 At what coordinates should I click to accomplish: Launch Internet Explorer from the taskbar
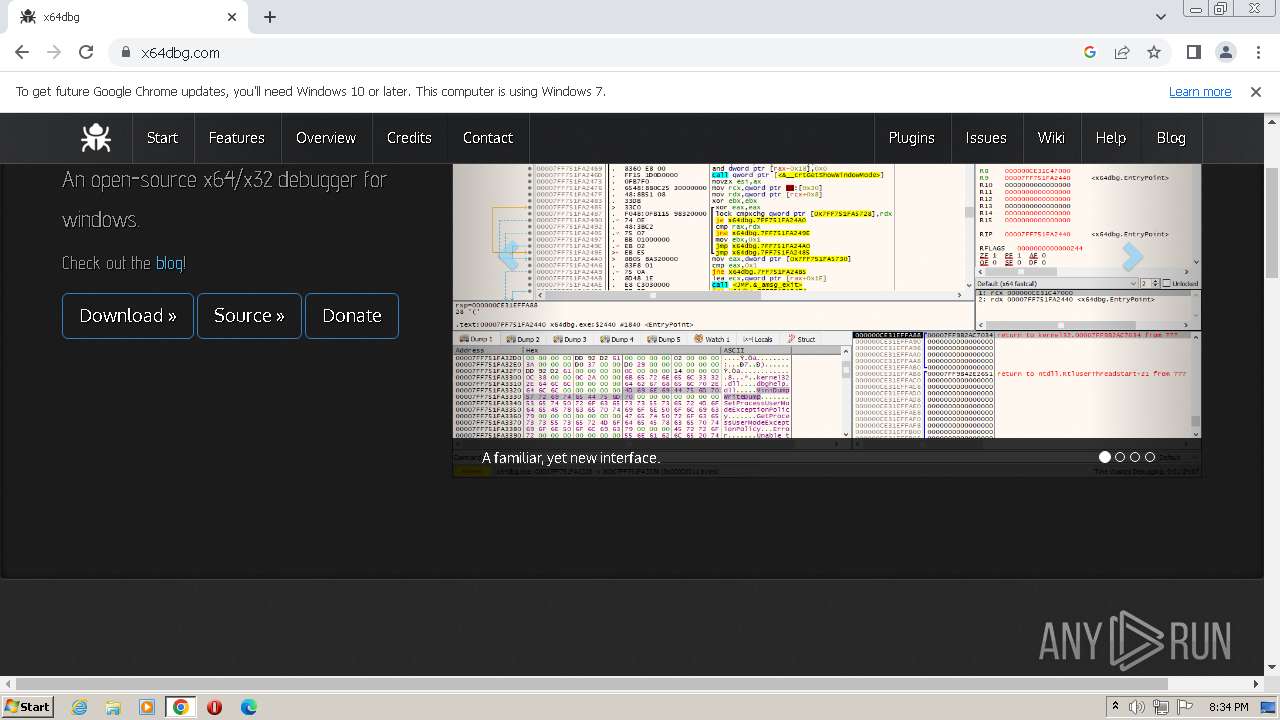[79, 707]
